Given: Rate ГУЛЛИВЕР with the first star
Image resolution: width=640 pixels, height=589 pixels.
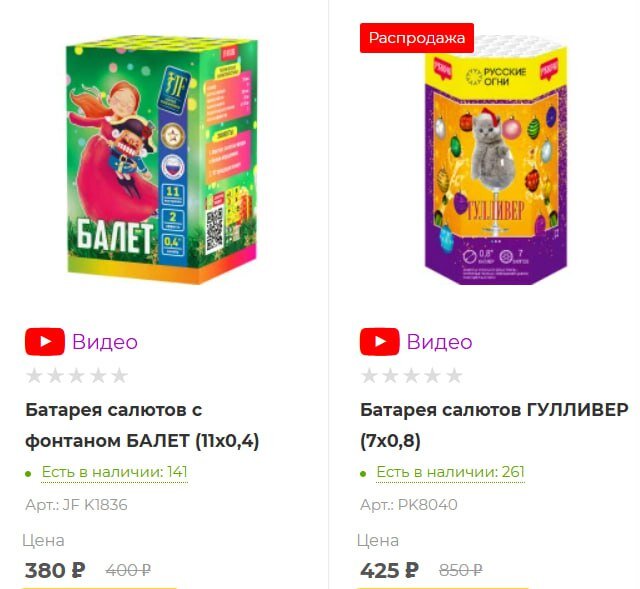Looking at the screenshot, I should (x=369, y=376).
